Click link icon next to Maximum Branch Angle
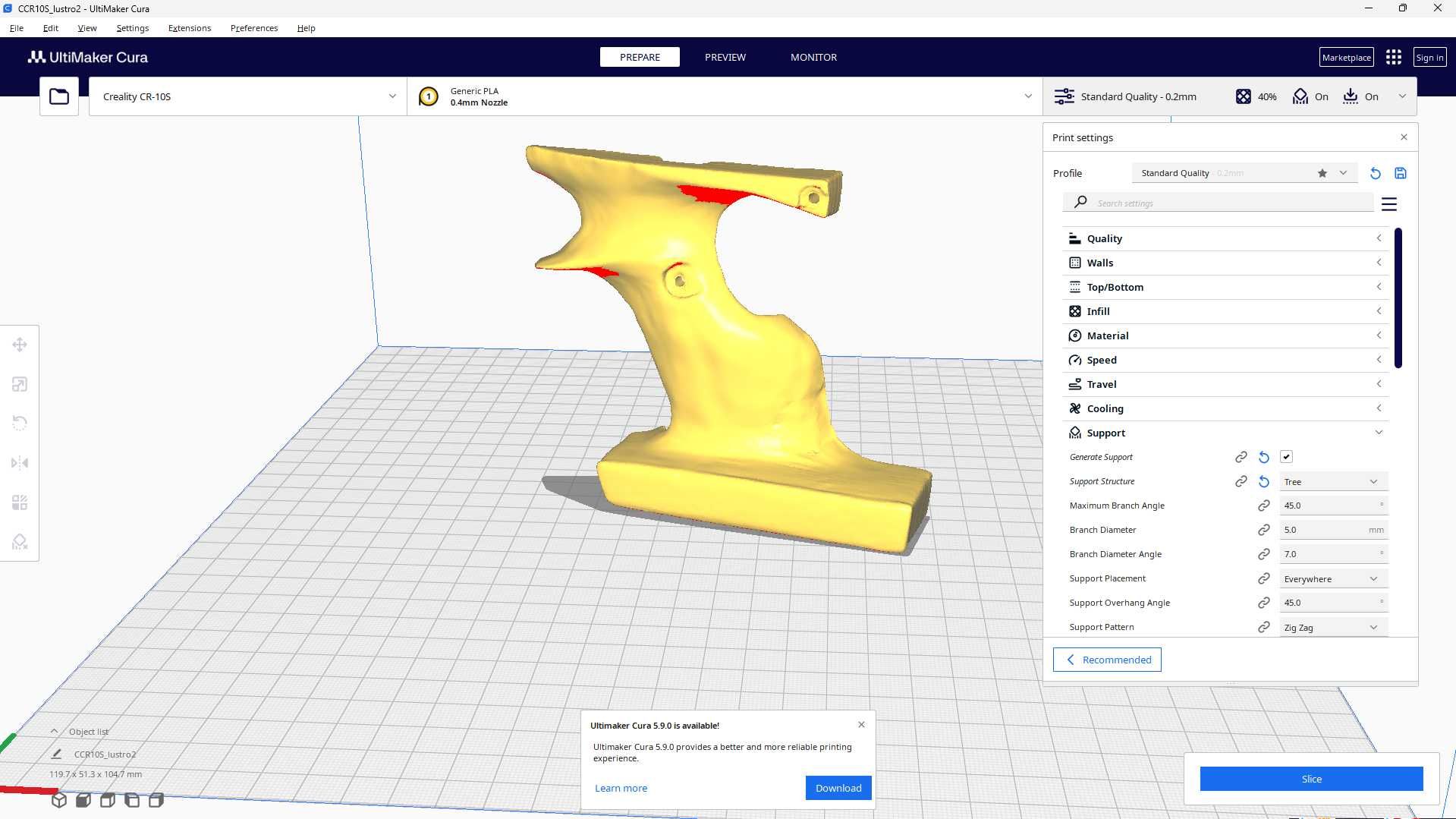This screenshot has width=1456, height=819. [x=1264, y=506]
